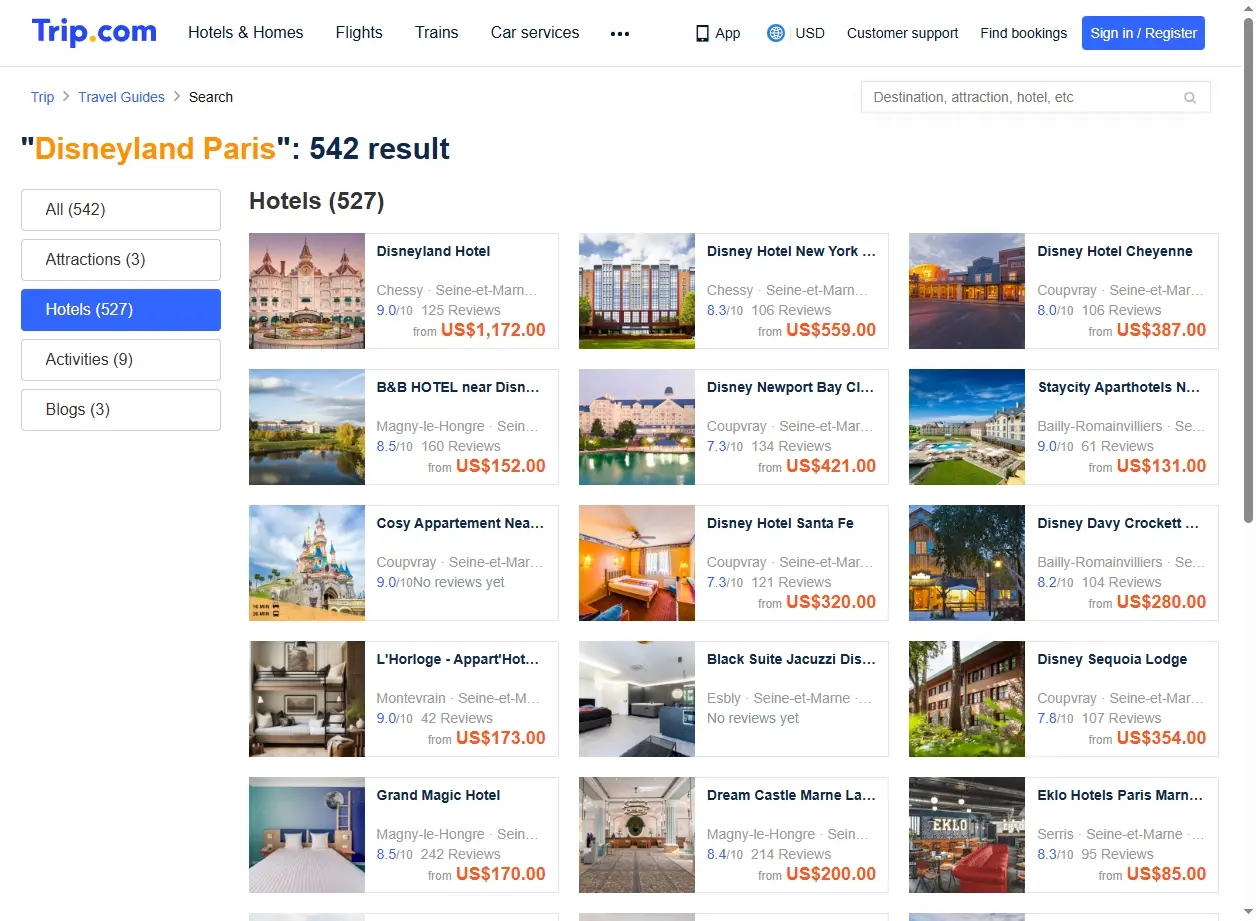The width and height of the screenshot is (1256, 921).
Task: Open Disney Hotel Santa Fe photo
Action: click(637, 563)
